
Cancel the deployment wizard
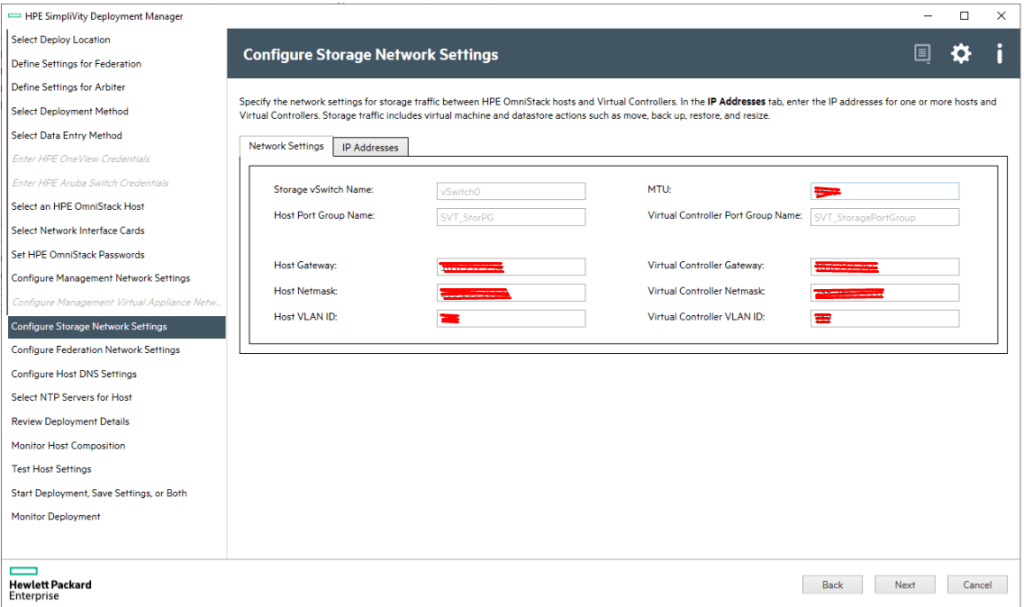(977, 584)
